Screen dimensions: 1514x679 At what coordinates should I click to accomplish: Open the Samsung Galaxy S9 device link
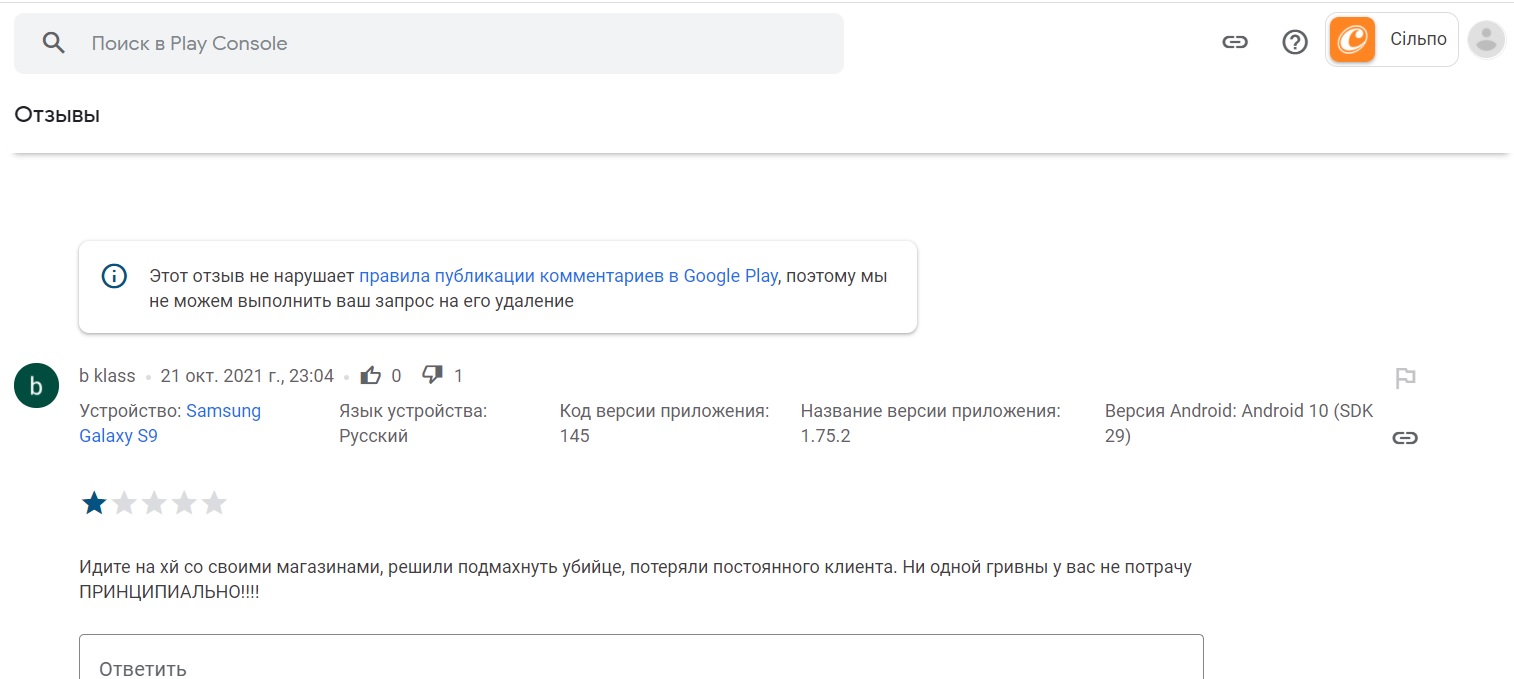(x=170, y=423)
